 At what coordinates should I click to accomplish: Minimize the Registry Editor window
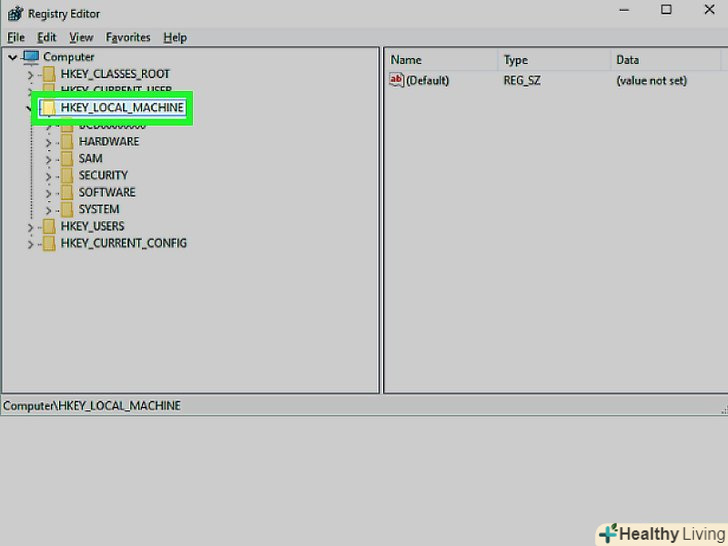624,10
